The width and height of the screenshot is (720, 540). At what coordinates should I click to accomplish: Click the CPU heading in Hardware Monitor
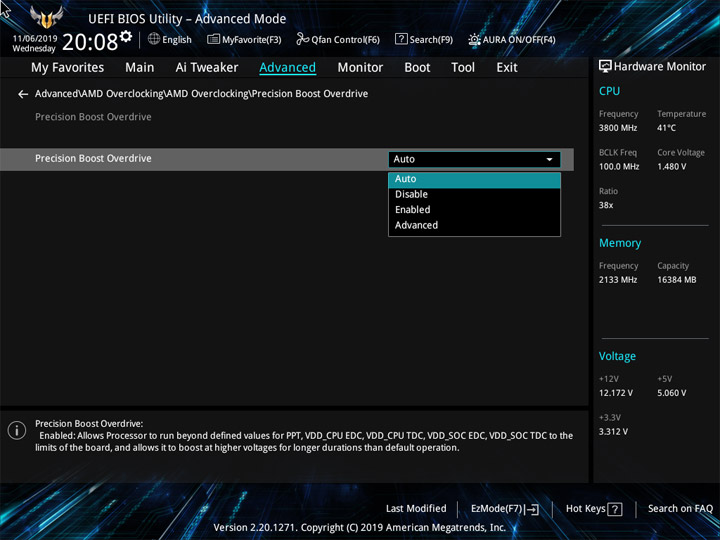click(609, 91)
